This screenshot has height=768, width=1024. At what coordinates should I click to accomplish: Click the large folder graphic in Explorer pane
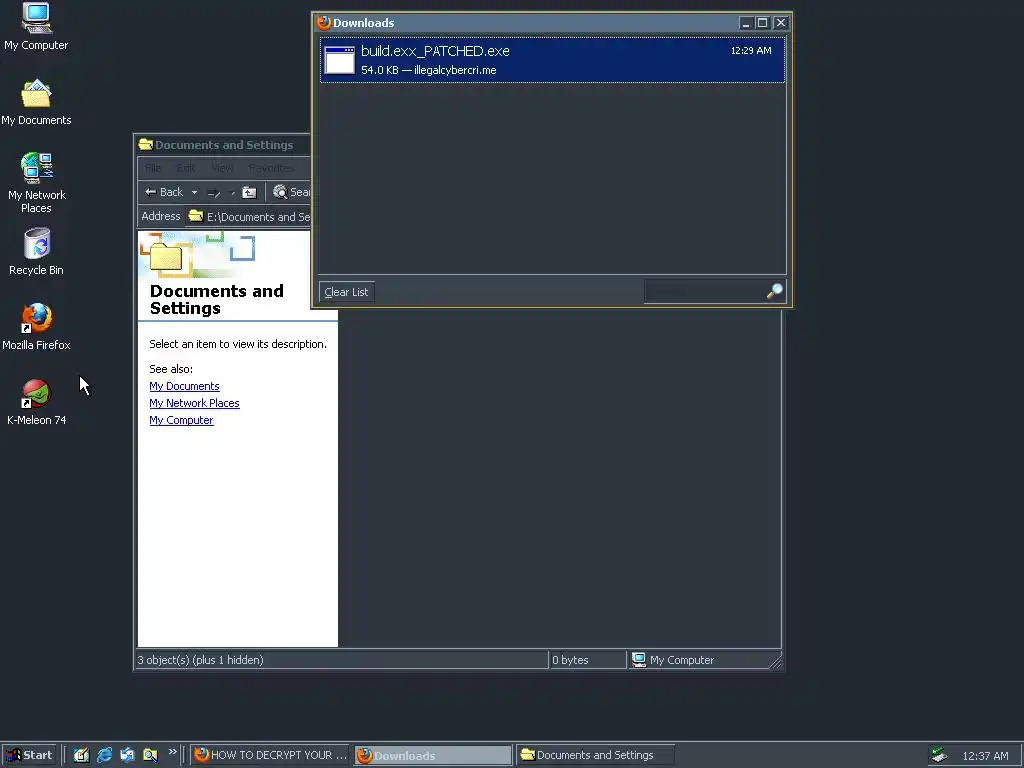coord(167,256)
